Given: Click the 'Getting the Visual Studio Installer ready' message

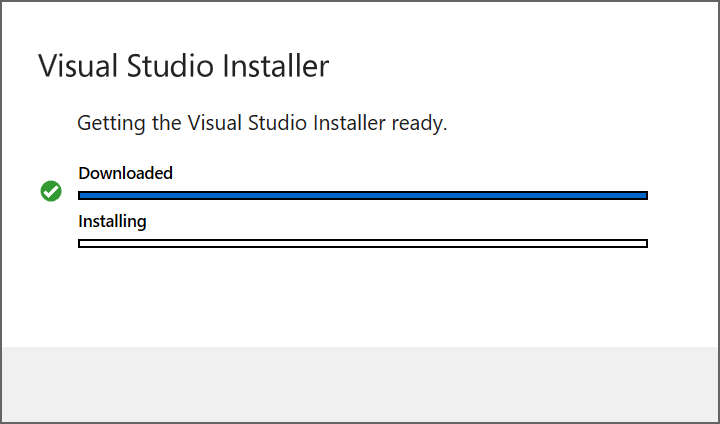Looking at the screenshot, I should [262, 124].
